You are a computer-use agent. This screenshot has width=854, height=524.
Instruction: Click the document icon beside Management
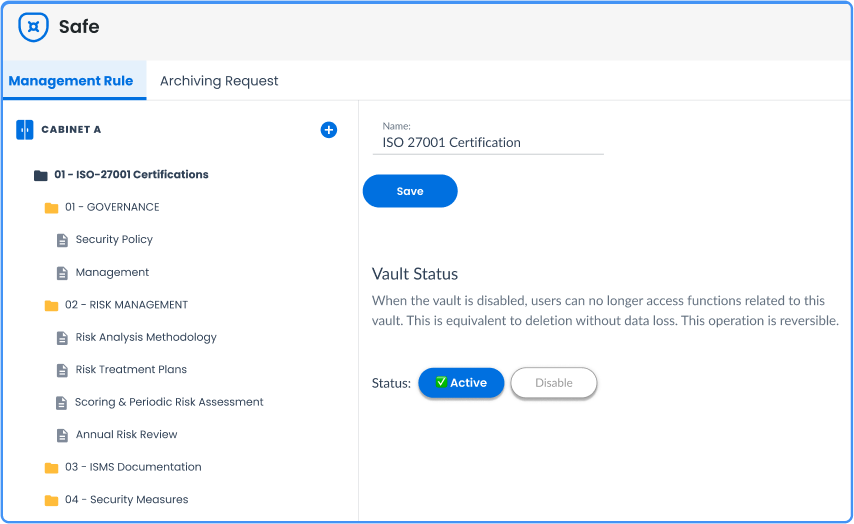[x=63, y=273]
